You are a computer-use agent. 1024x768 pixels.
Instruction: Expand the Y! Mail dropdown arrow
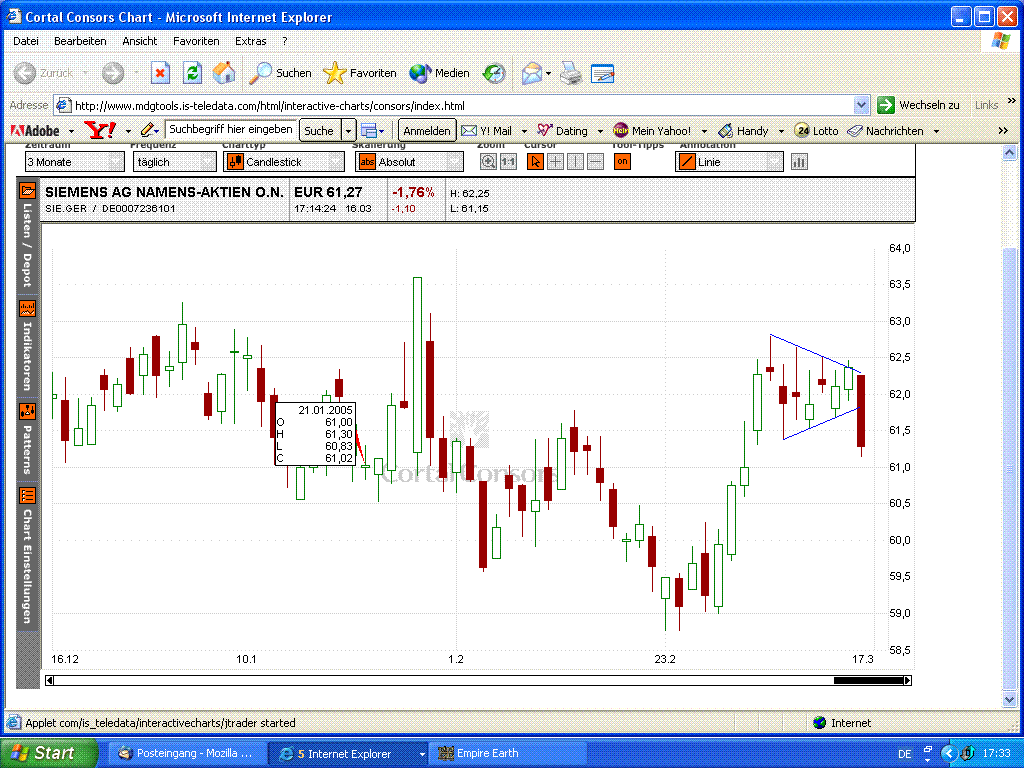[524, 131]
